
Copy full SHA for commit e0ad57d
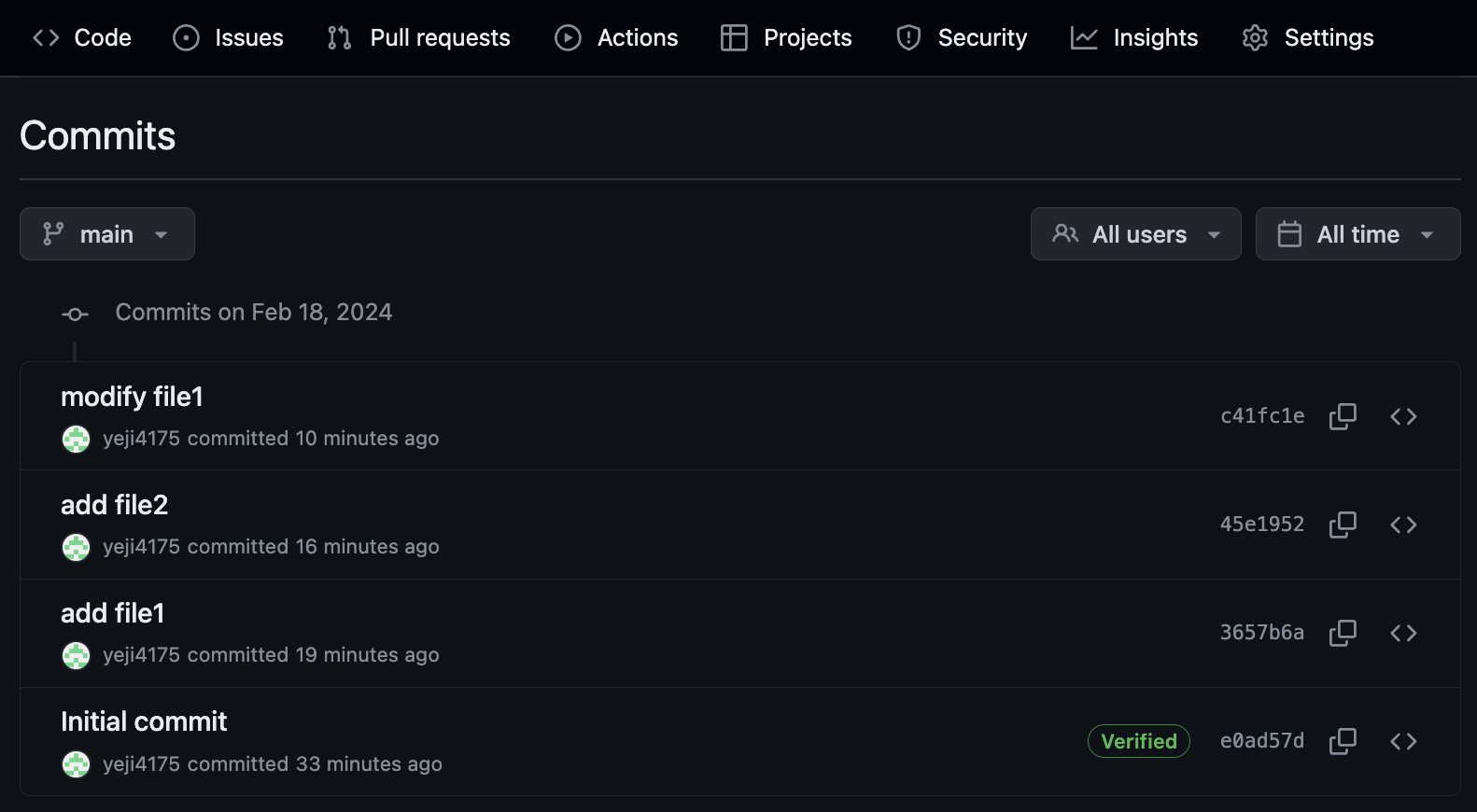[x=1343, y=741]
